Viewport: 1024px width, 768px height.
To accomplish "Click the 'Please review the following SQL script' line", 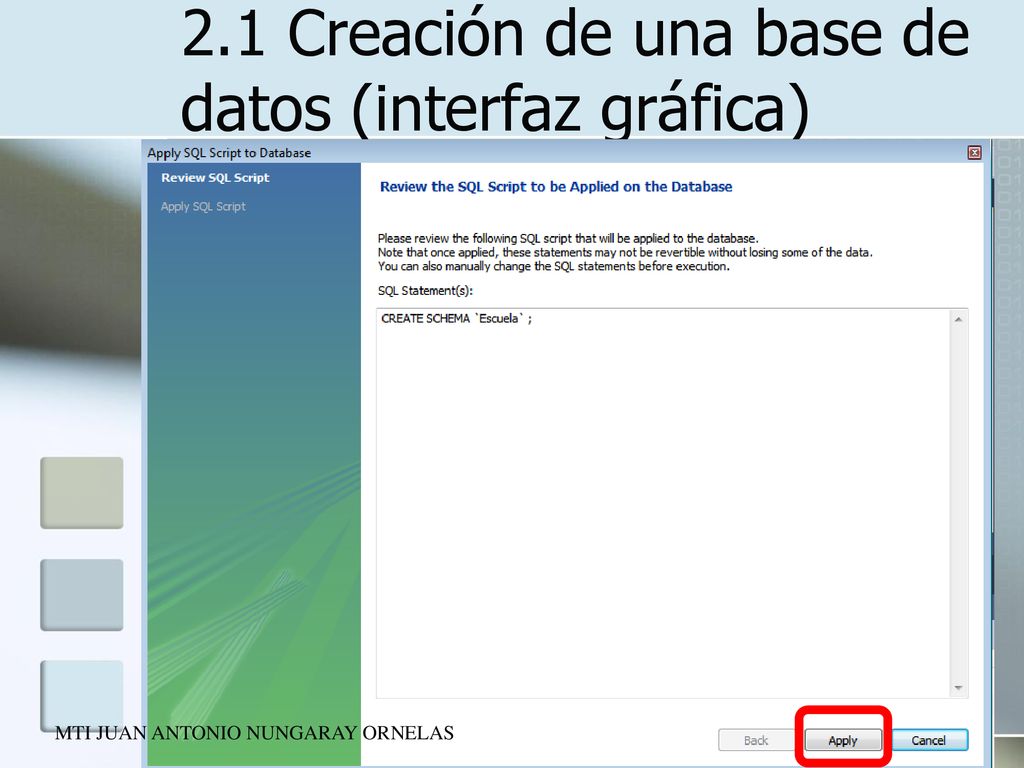I will pos(568,238).
